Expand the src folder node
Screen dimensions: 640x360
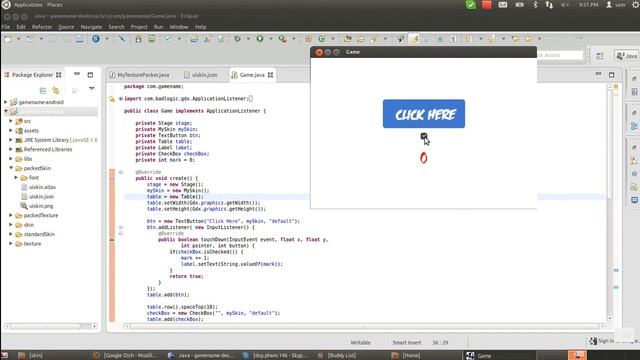coord(11,121)
